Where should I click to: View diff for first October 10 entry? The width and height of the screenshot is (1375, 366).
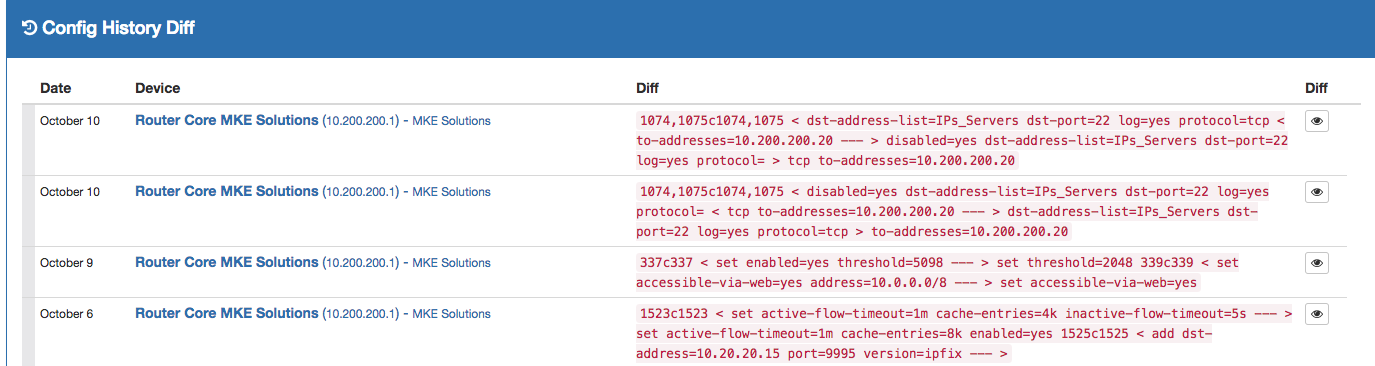point(1317,121)
